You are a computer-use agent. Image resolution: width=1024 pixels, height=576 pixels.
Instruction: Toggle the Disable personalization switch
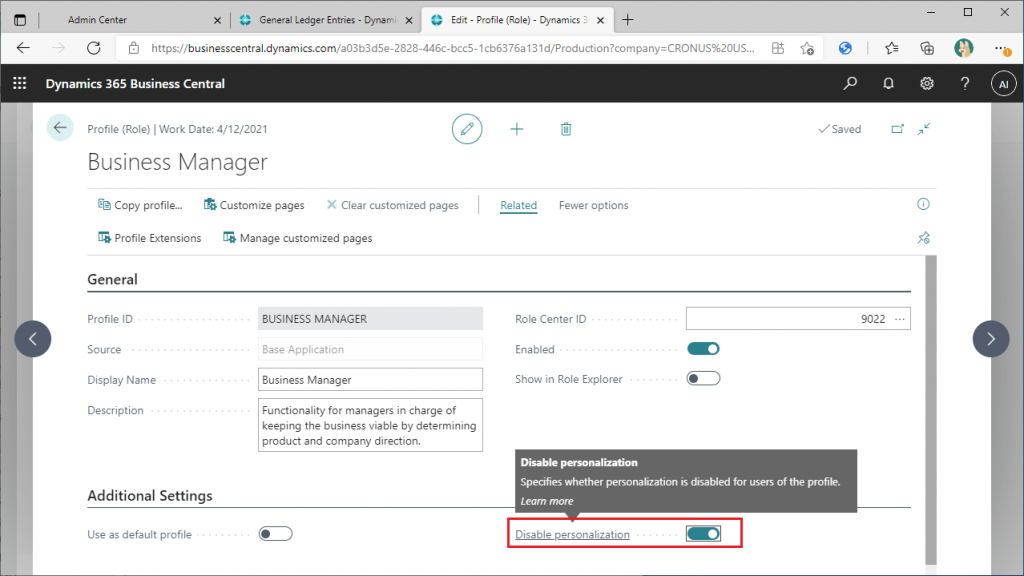[x=703, y=534]
